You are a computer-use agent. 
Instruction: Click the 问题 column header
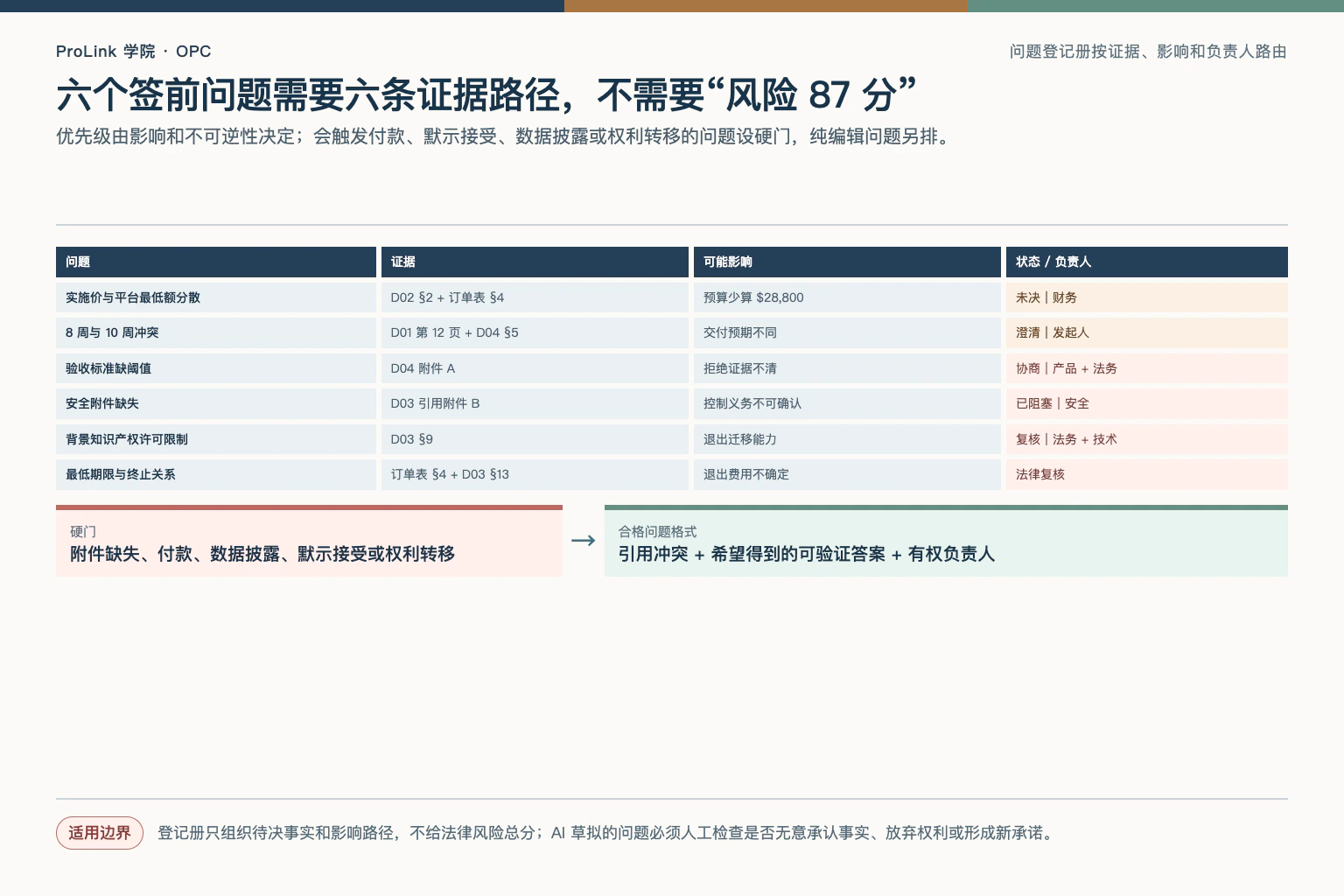(x=216, y=262)
